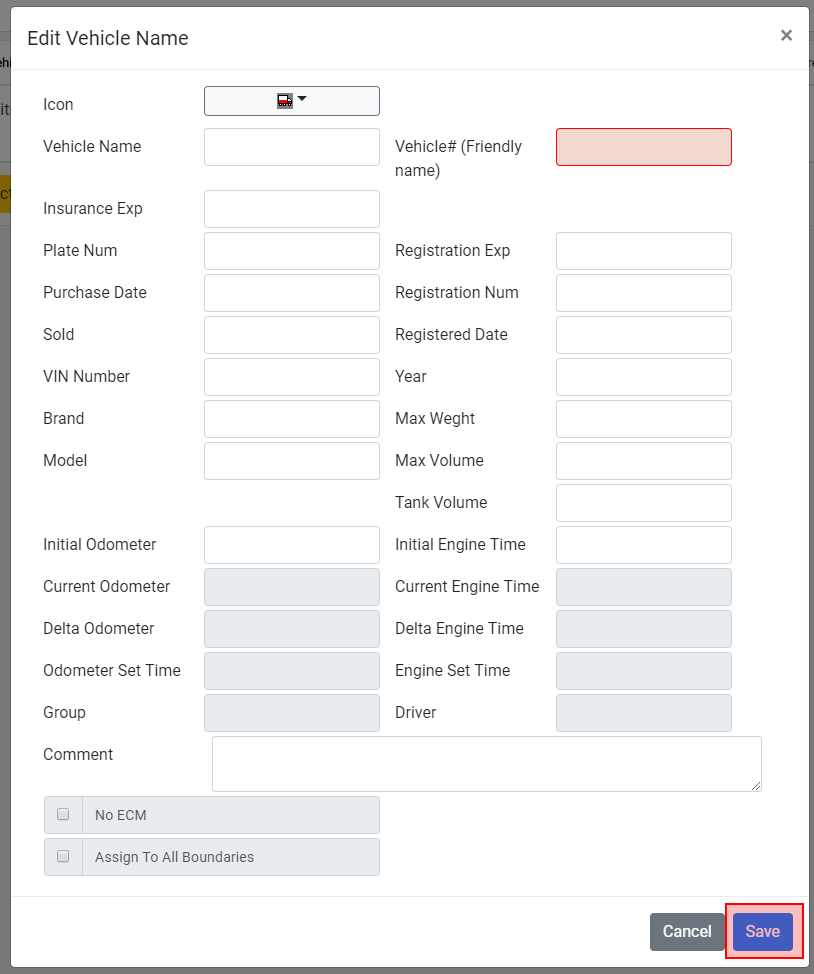The width and height of the screenshot is (814, 974).
Task: Close the Edit Vehicle Name dialog
Action: point(786,35)
